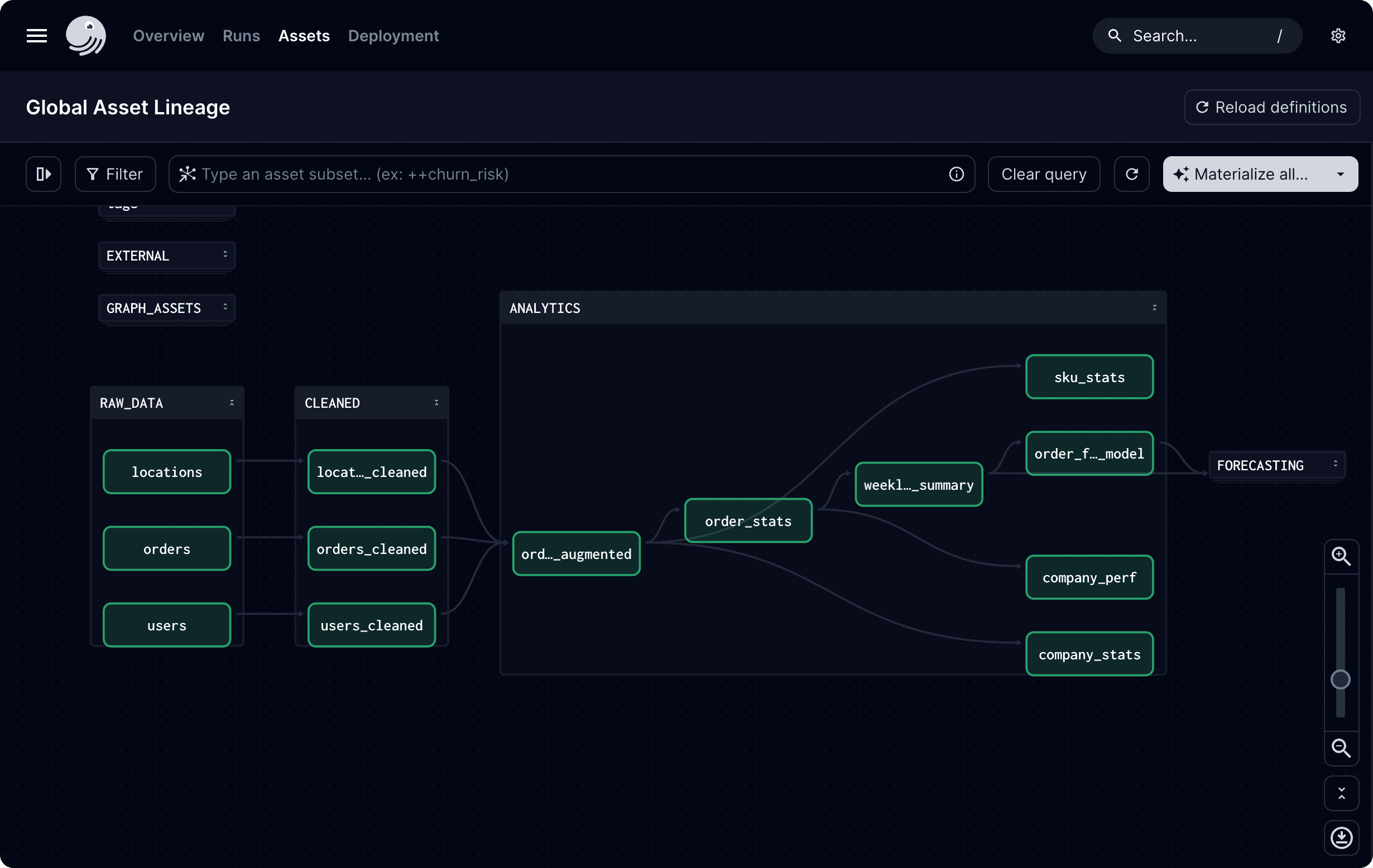The image size is (1373, 868).
Task: Switch to the Runs tab
Action: click(x=241, y=35)
